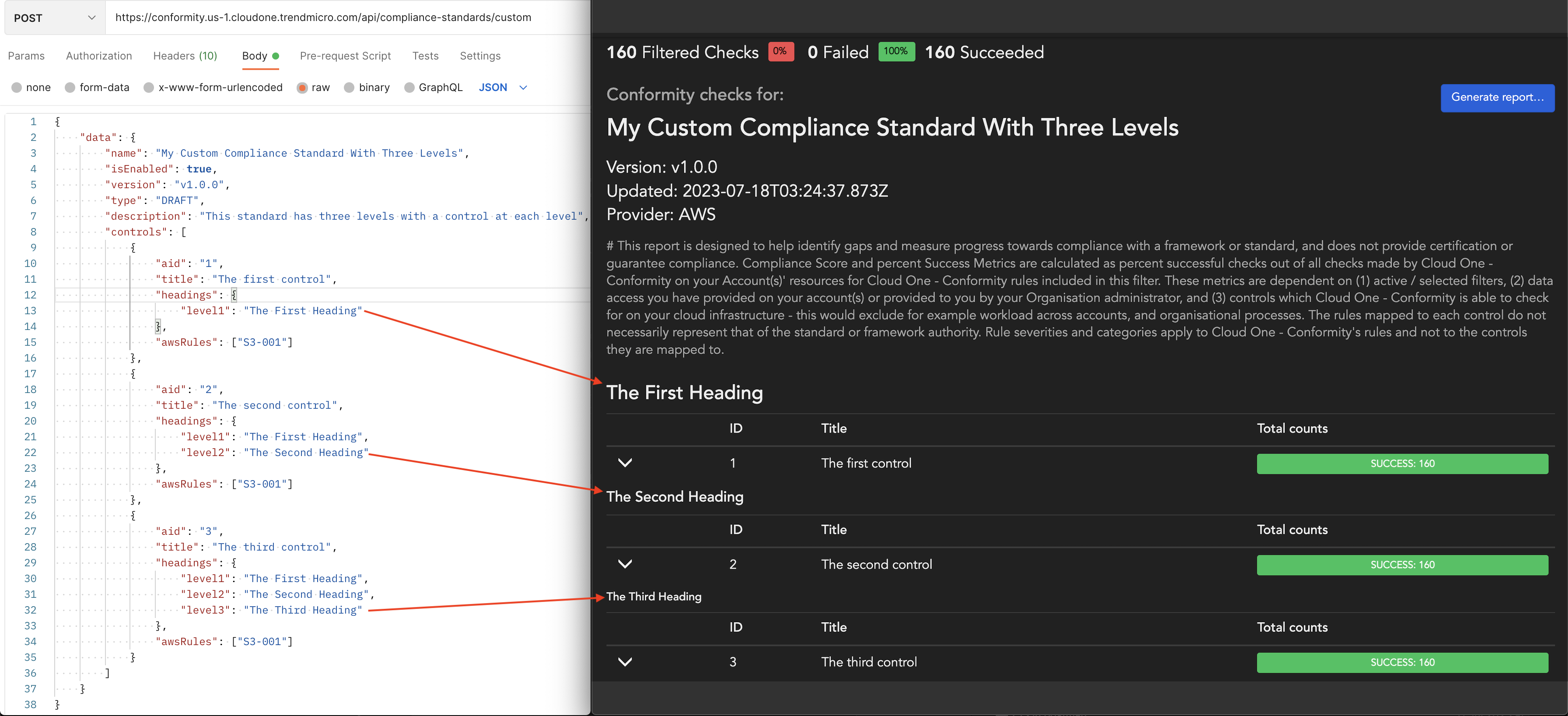Switch to the Params tab
The image size is (1568, 716).
(x=26, y=56)
